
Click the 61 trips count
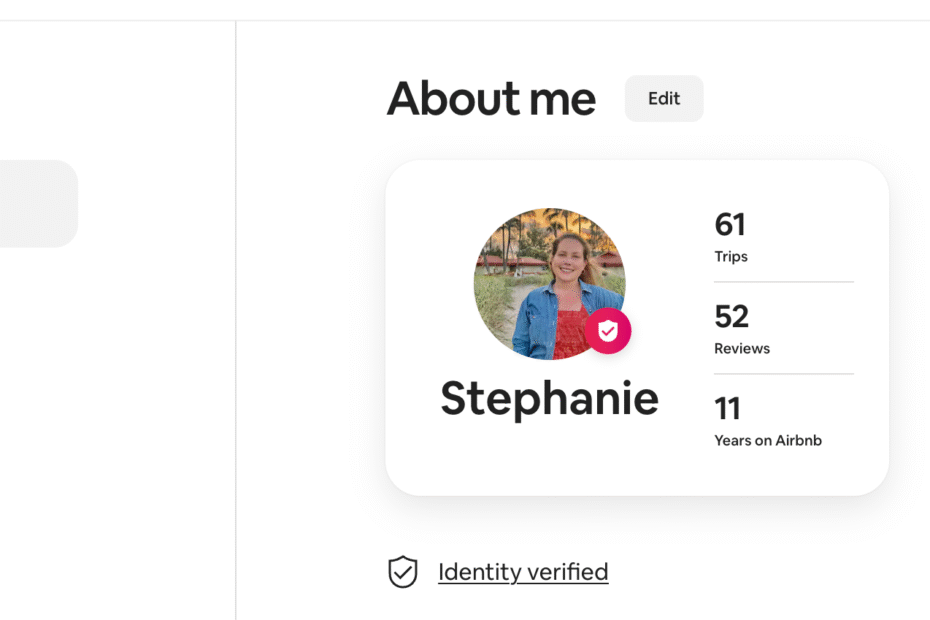730,224
